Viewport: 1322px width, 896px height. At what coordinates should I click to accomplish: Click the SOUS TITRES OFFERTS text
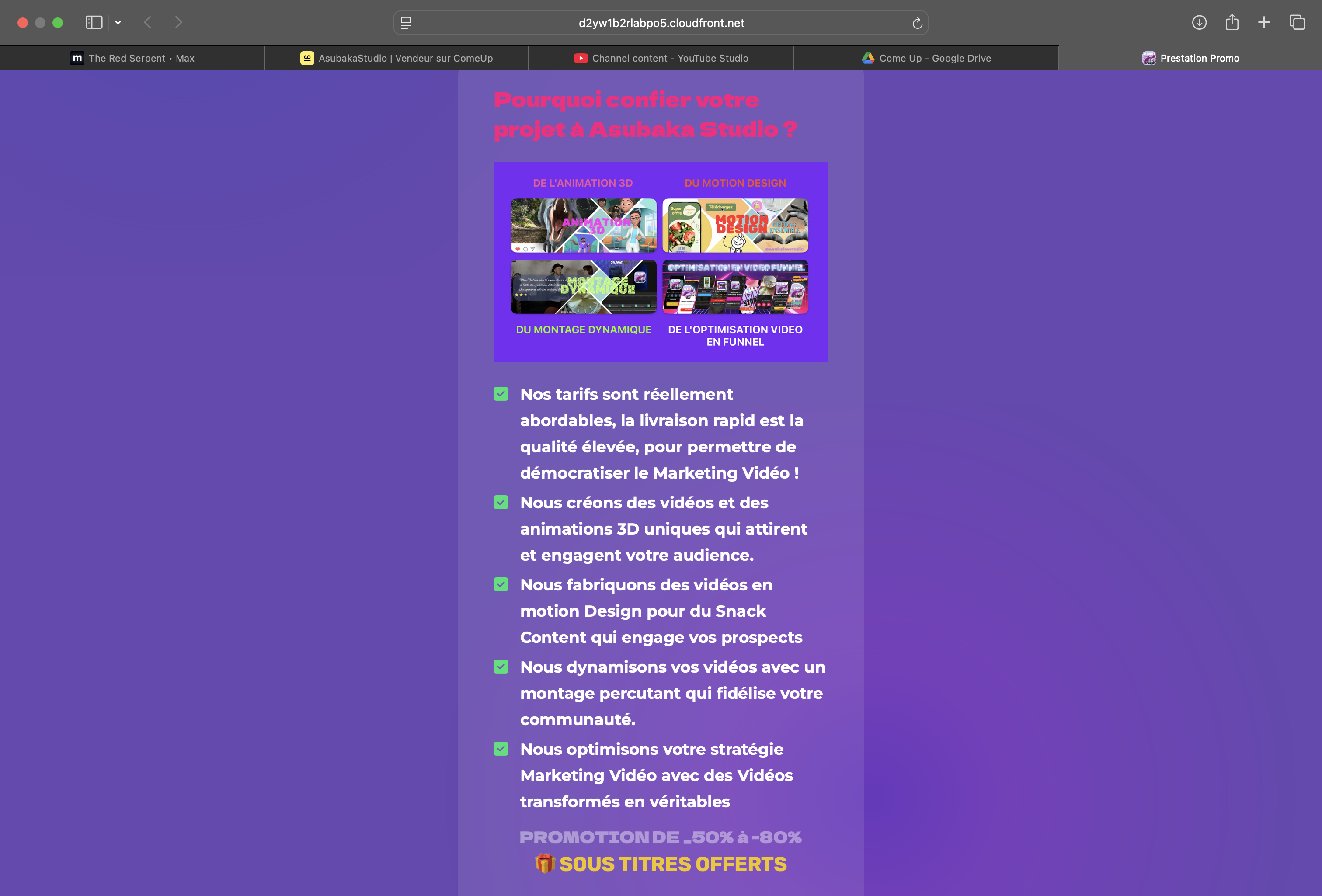click(x=673, y=864)
